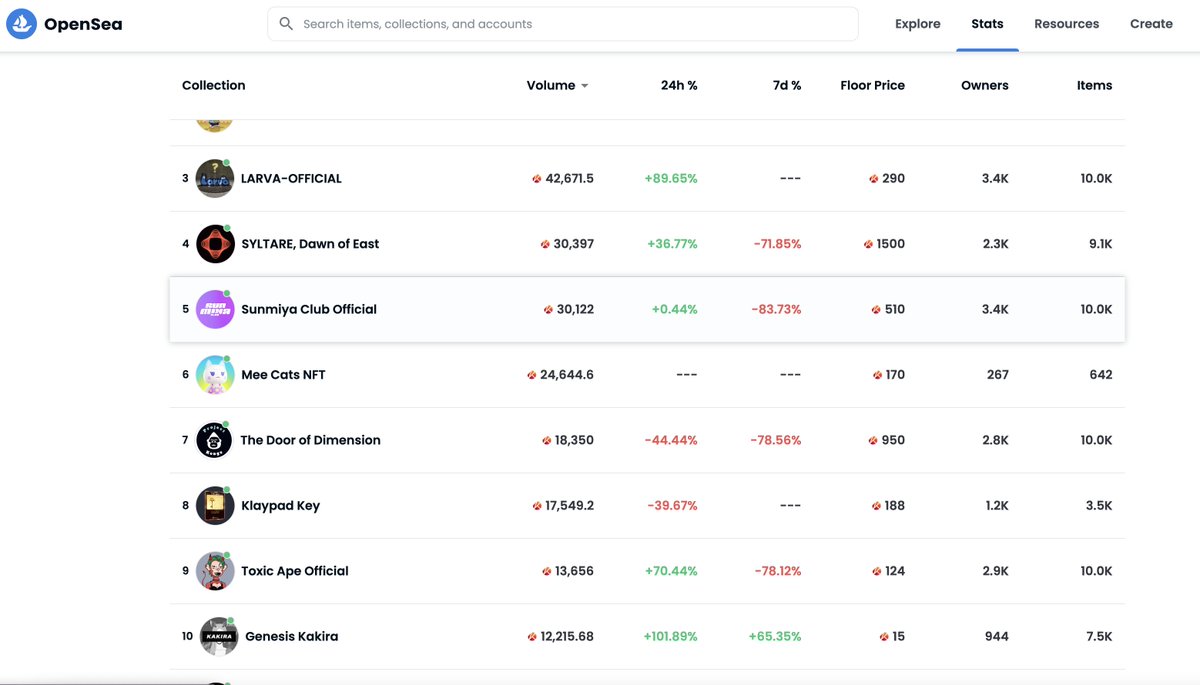Click Klaytn icon beside floor price 510
This screenshot has width=1200, height=685.
tap(876, 310)
